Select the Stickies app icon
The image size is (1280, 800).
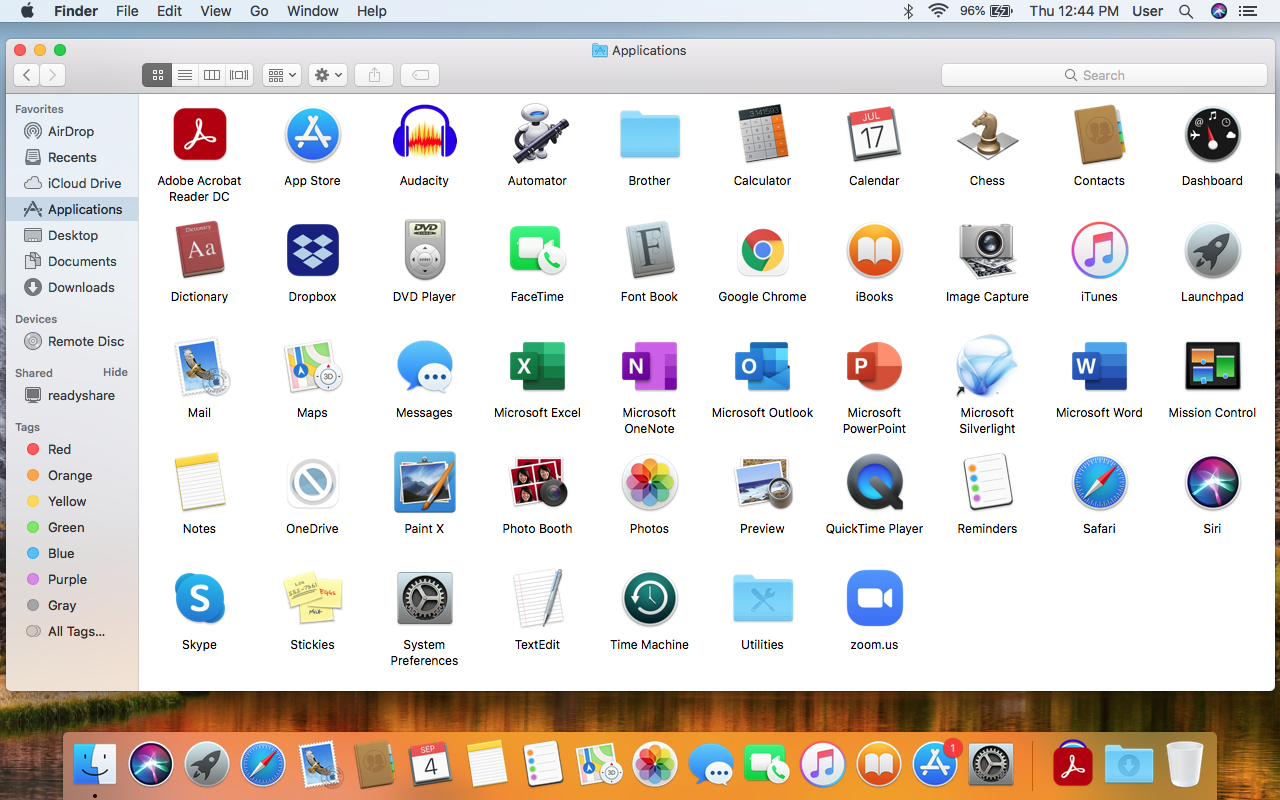(312, 598)
